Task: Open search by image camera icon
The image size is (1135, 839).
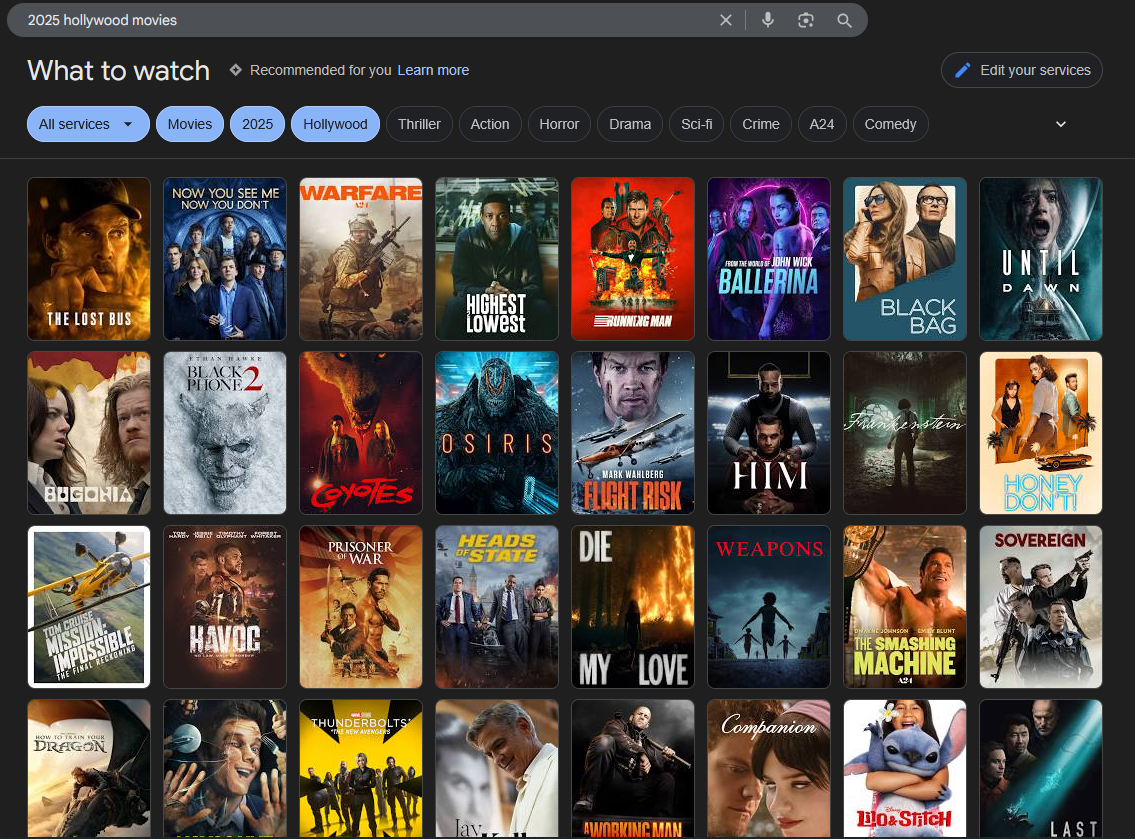Action: tap(806, 20)
